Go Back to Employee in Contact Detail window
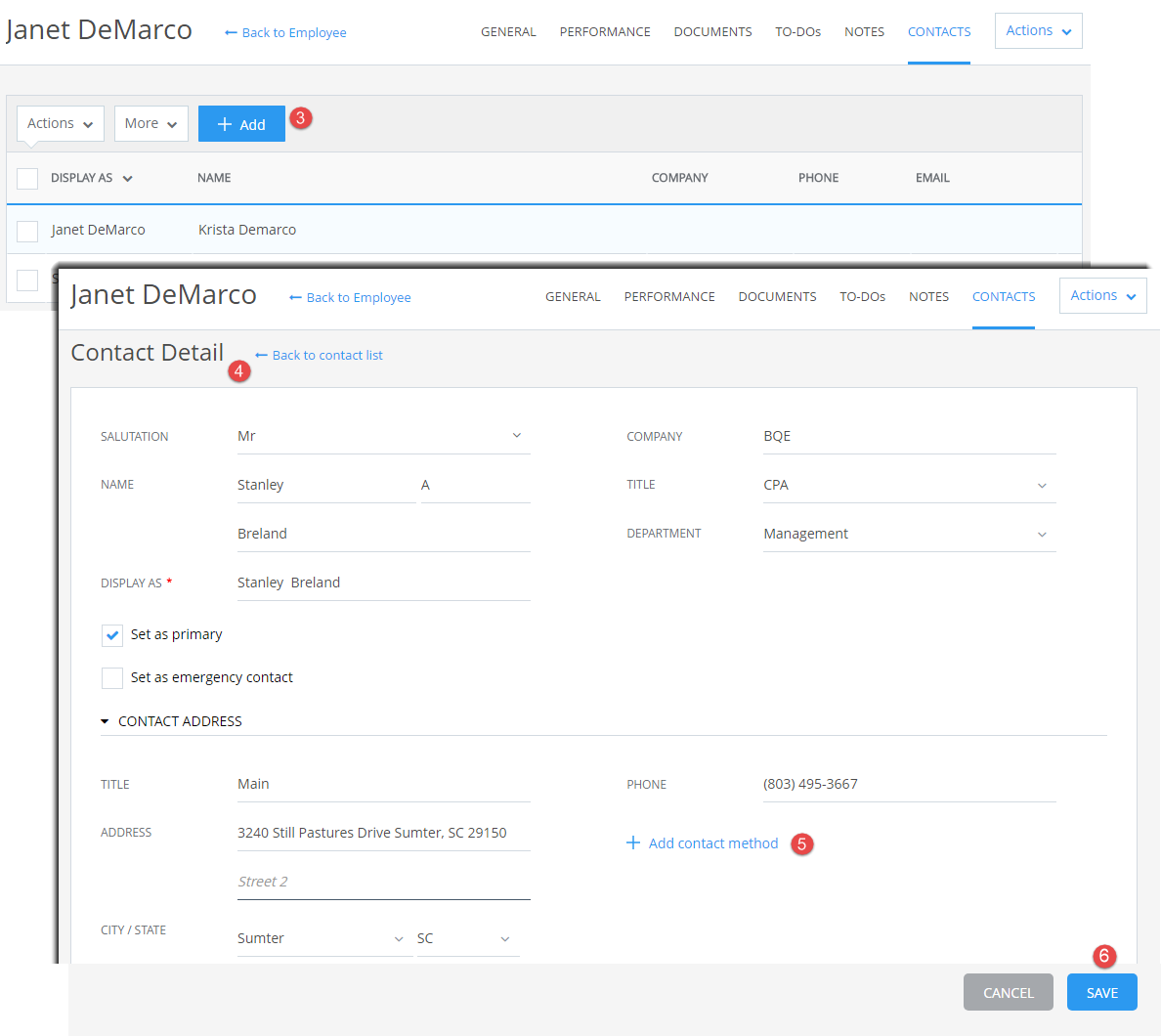This screenshot has width=1161, height=1036. [350, 298]
